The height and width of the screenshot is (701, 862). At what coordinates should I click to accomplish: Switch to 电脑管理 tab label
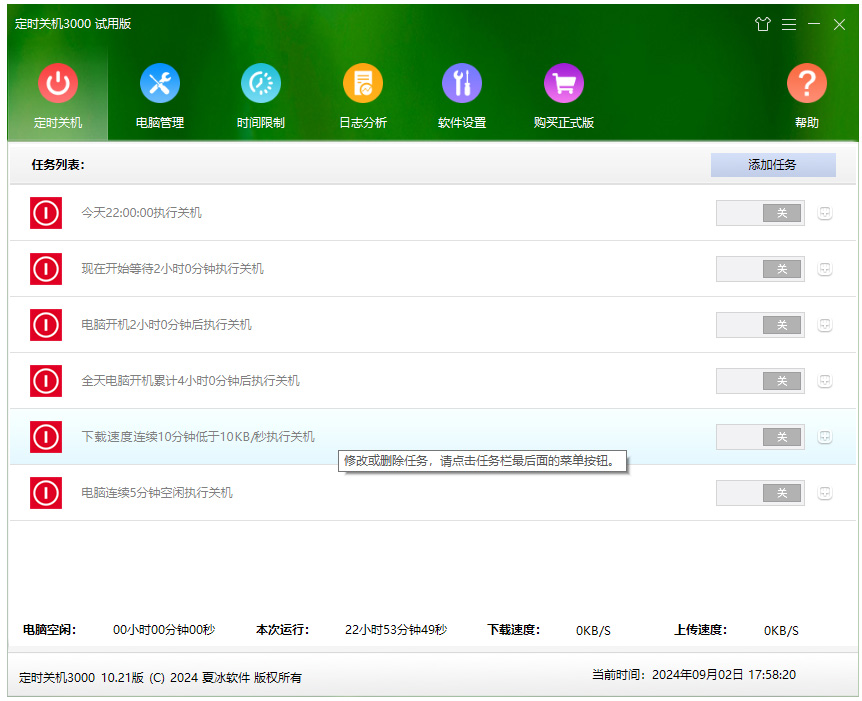[x=159, y=123]
